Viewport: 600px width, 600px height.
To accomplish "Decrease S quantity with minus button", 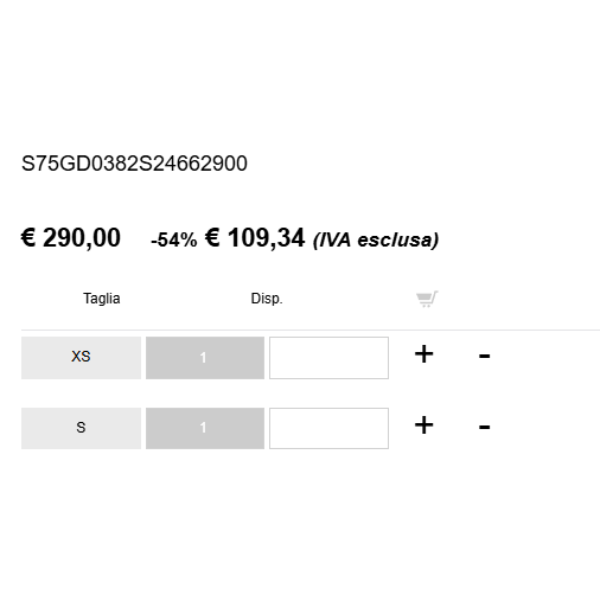I will pos(484,427).
